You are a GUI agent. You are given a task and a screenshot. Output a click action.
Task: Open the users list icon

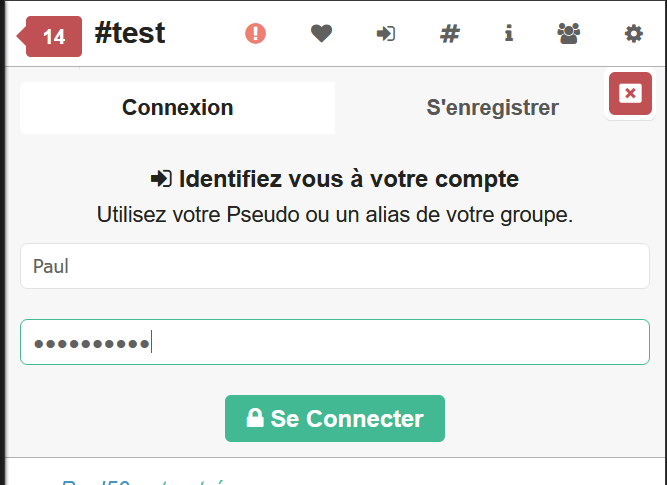click(x=568, y=33)
